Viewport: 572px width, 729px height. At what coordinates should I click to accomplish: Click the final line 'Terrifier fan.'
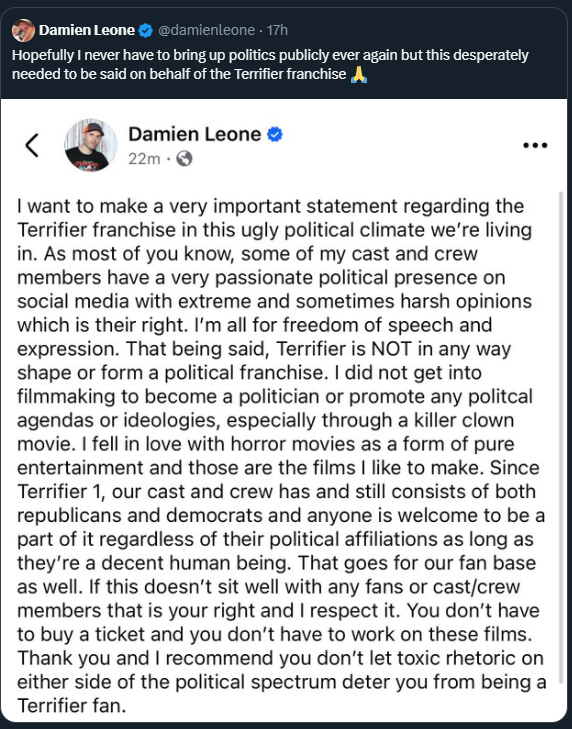pyautogui.click(x=72, y=706)
